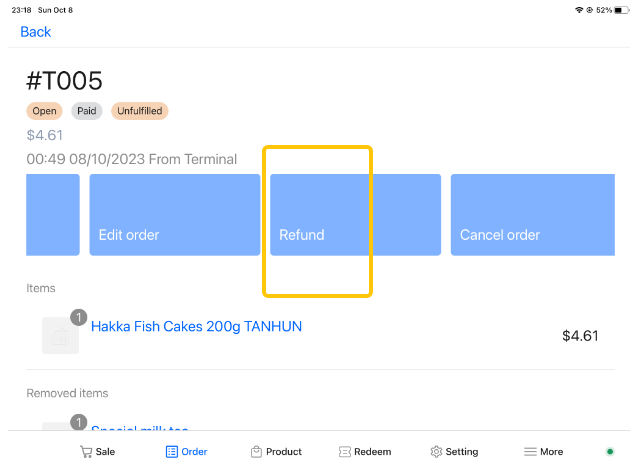Tap the Redeem ticket icon

click(x=345, y=452)
